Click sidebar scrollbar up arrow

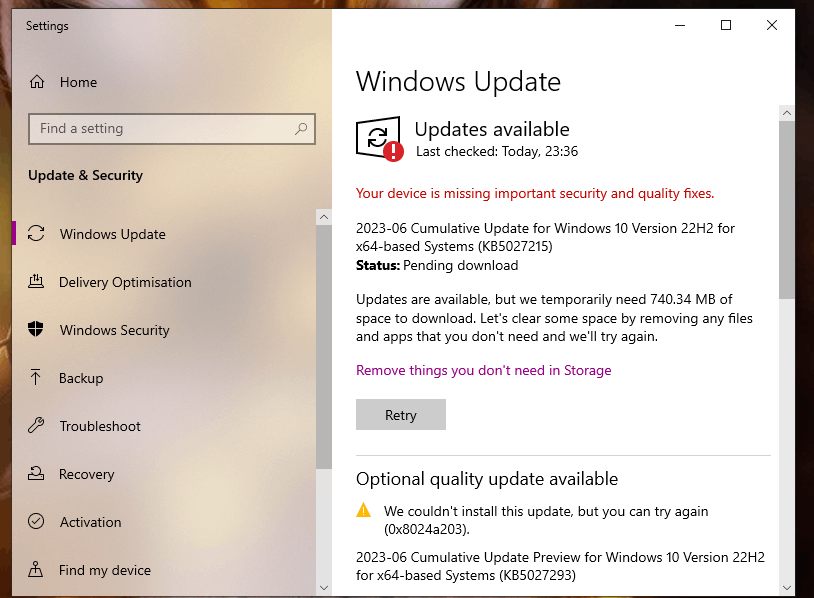pos(324,217)
